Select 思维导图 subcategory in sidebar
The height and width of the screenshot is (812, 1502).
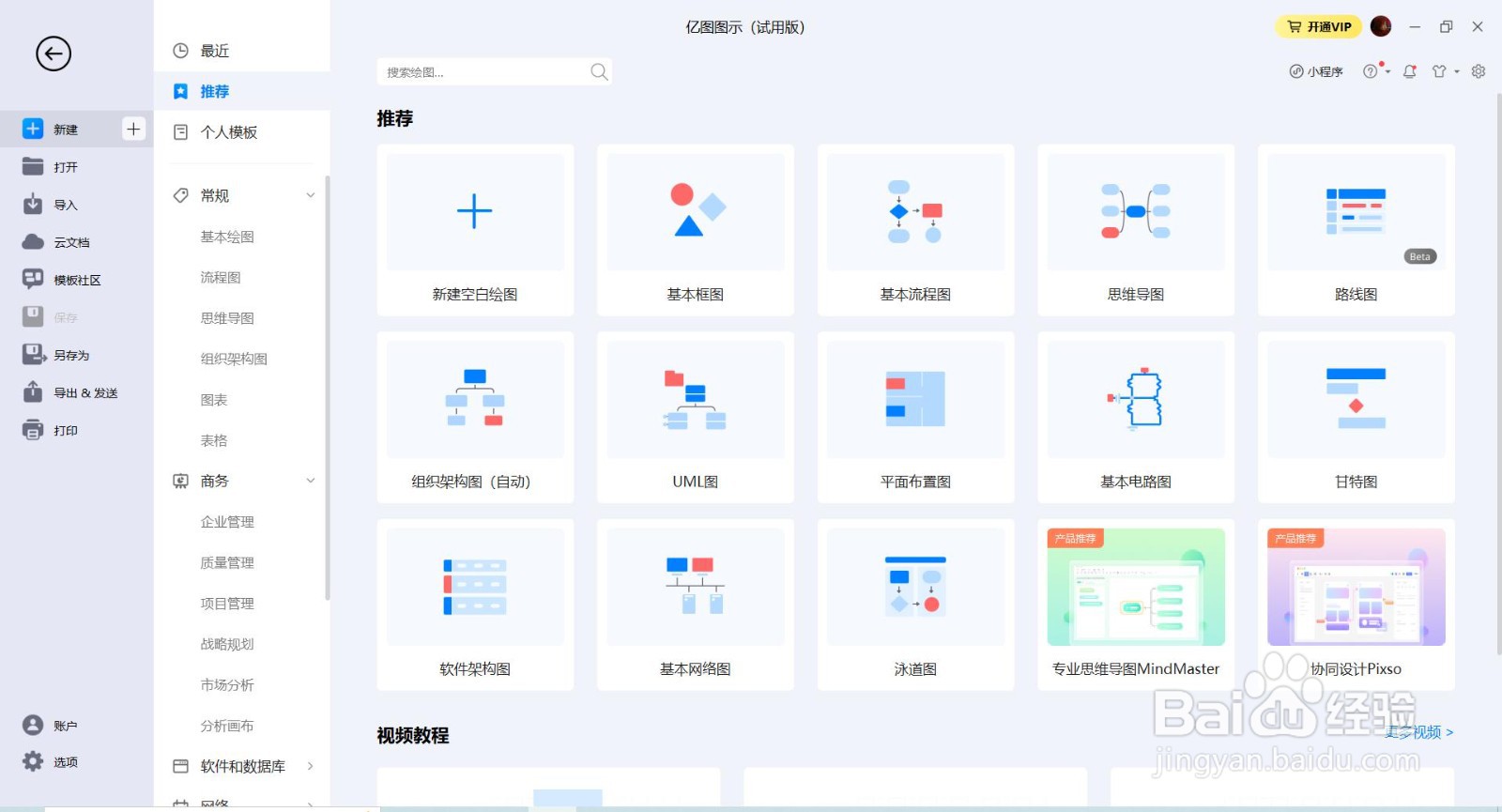tap(227, 318)
